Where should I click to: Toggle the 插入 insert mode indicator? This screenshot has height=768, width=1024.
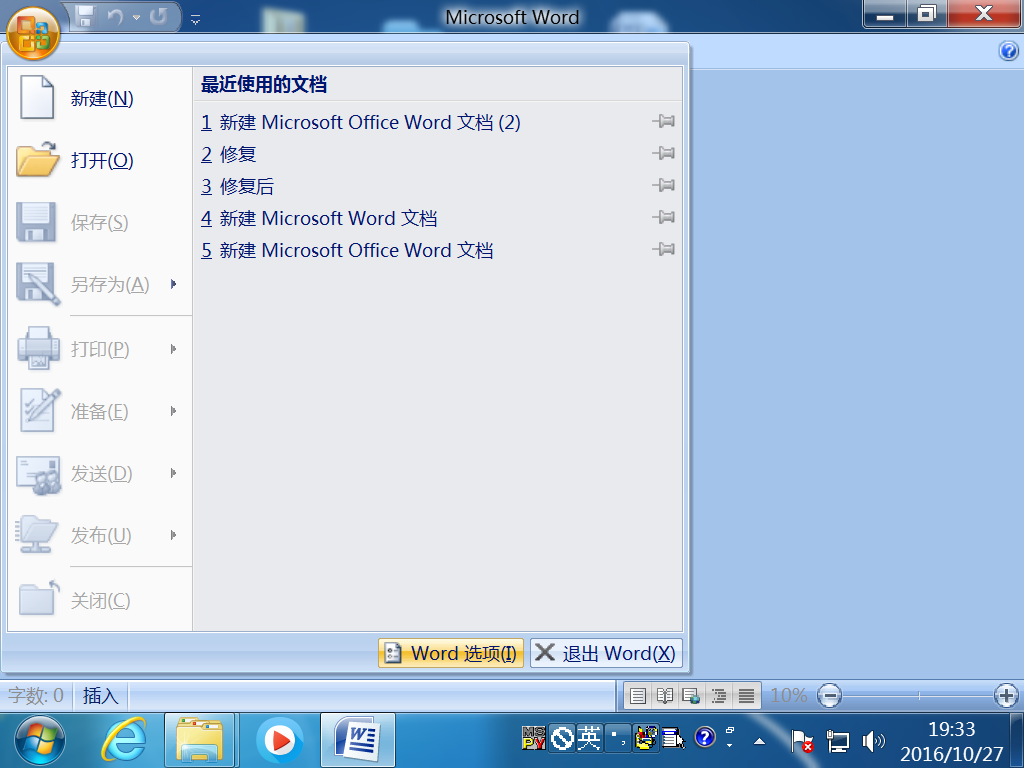(101, 696)
